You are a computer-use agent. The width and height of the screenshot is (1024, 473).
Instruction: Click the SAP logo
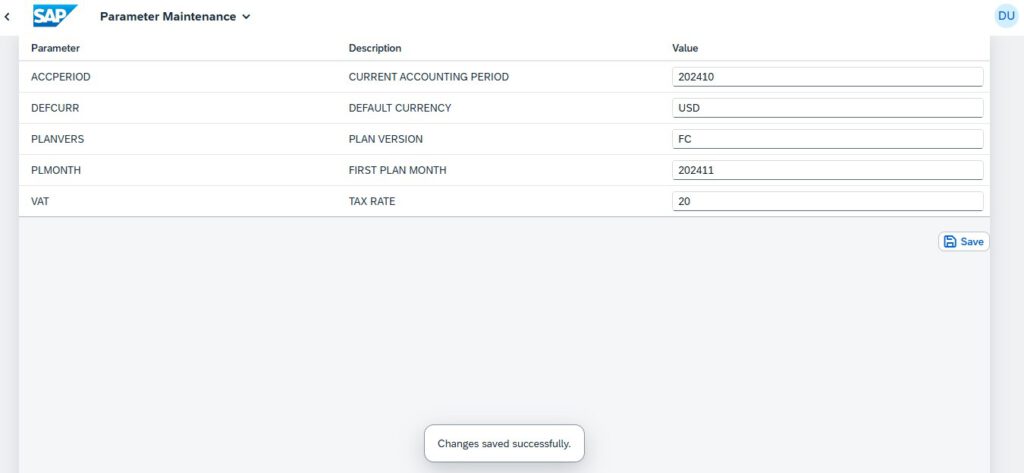[x=55, y=16]
